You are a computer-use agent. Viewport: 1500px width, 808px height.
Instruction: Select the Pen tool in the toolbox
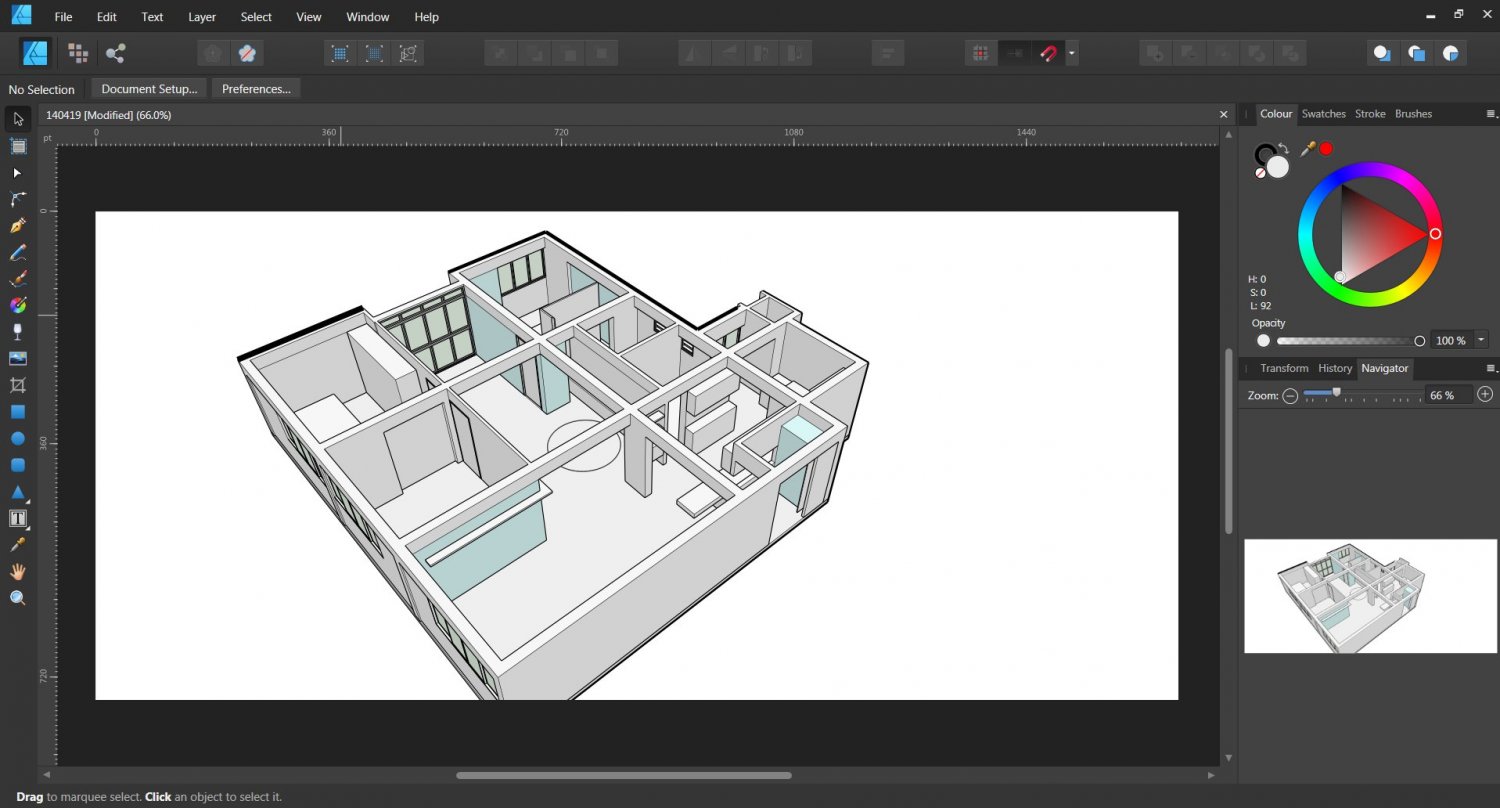(x=18, y=226)
